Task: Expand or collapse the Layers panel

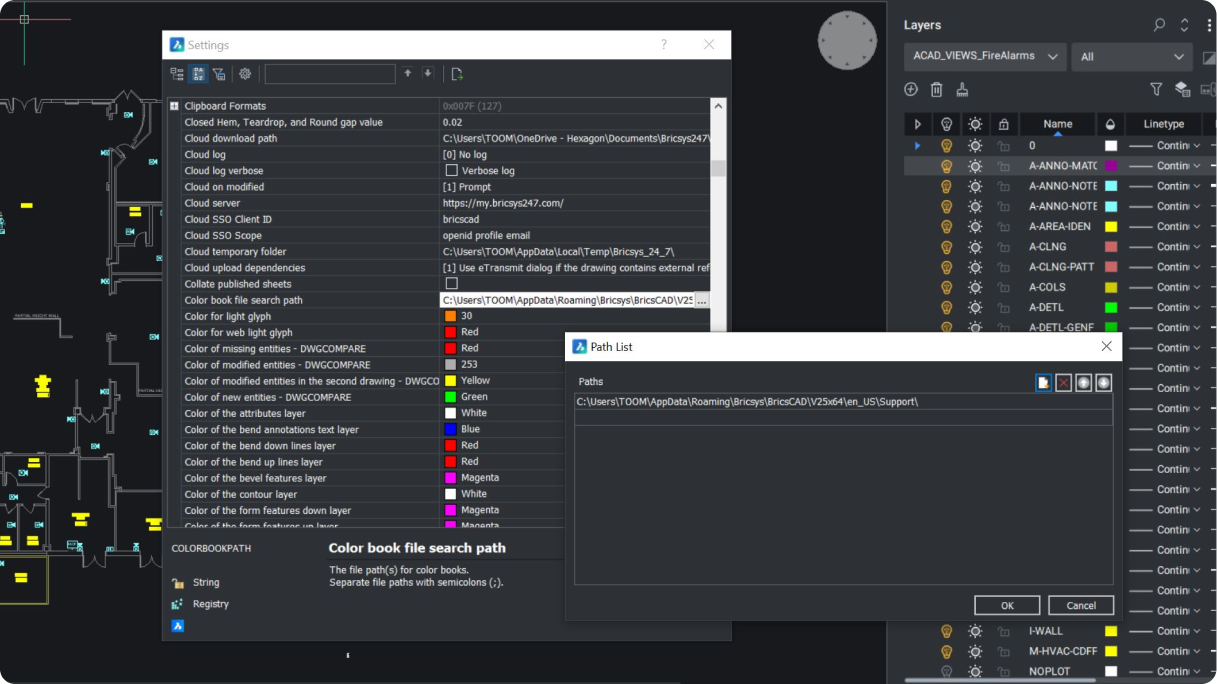Action: pos(1184,25)
